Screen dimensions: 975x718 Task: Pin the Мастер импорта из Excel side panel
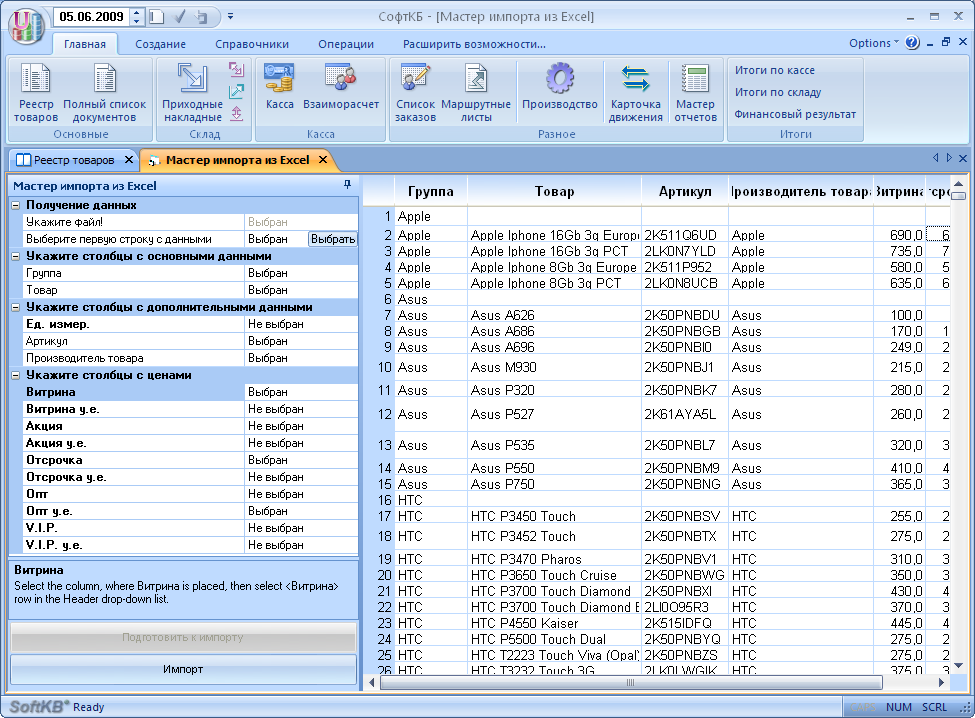pyautogui.click(x=347, y=185)
